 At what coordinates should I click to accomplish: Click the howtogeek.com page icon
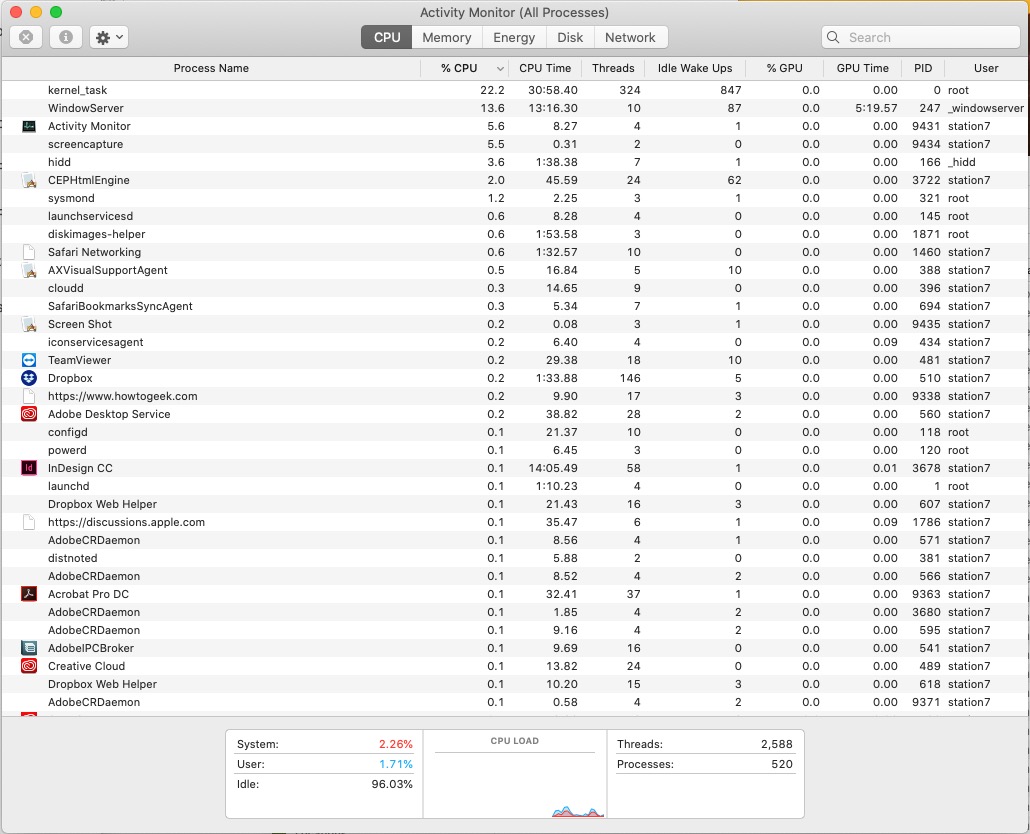coord(29,396)
